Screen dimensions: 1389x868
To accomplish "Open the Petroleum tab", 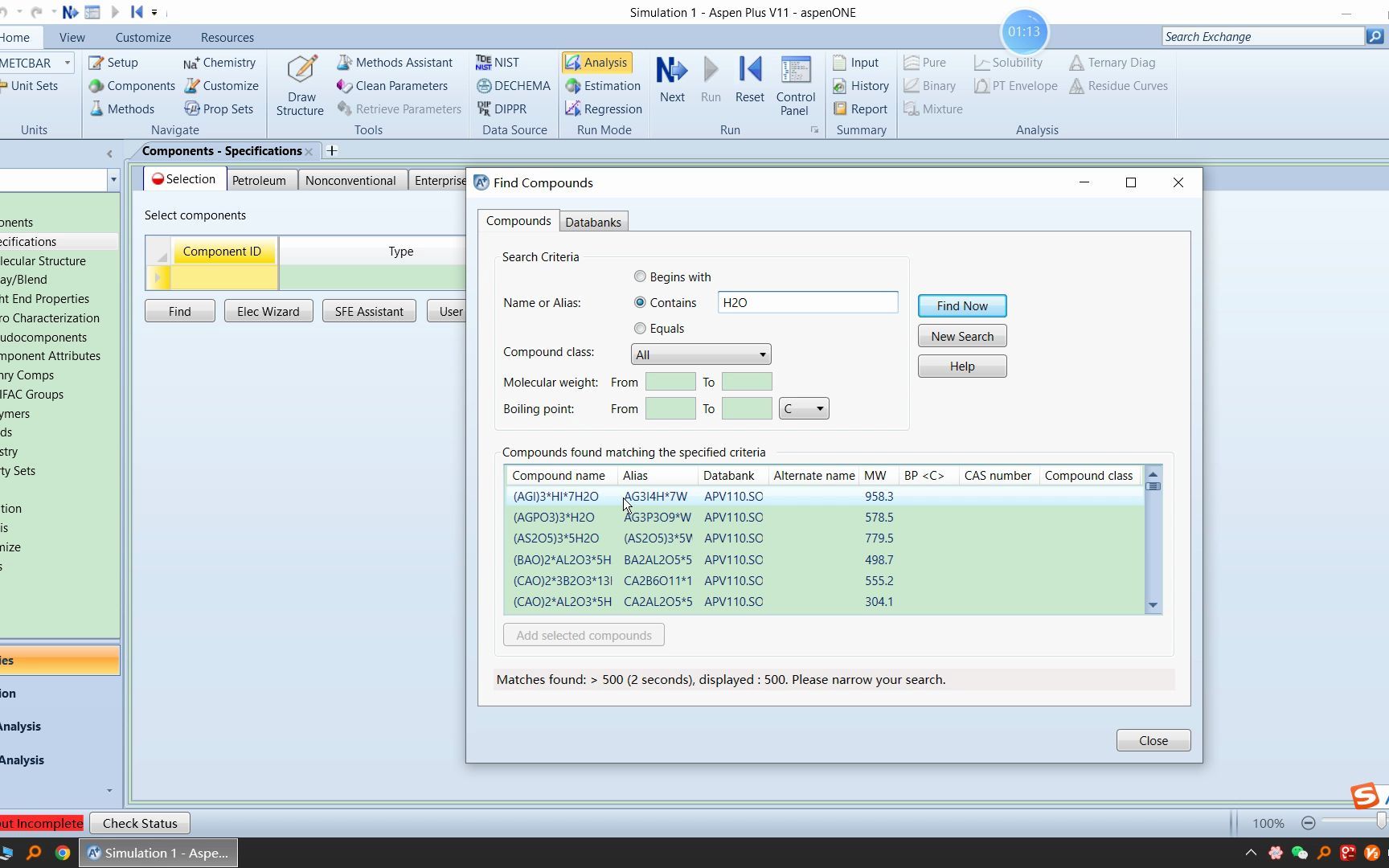I will [x=259, y=180].
